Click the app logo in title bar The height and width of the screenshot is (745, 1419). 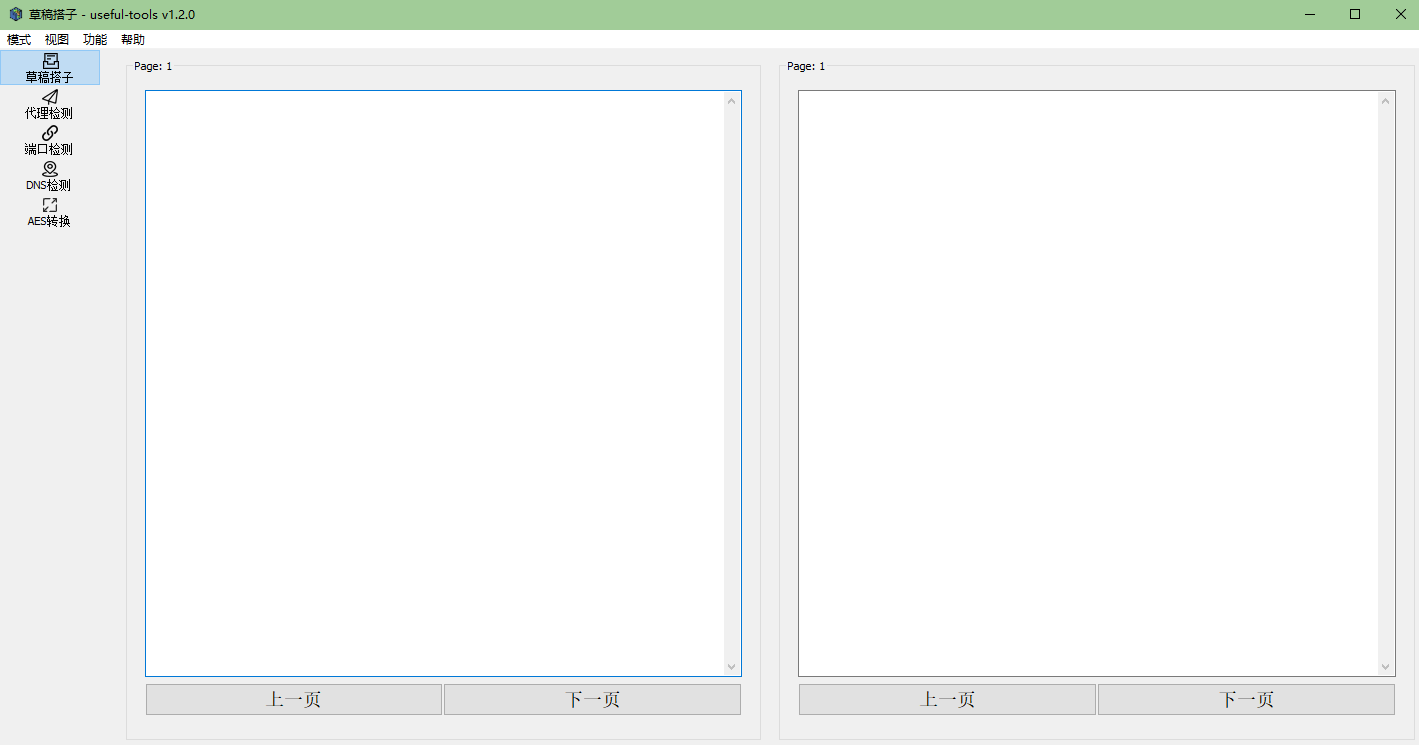[15, 14]
